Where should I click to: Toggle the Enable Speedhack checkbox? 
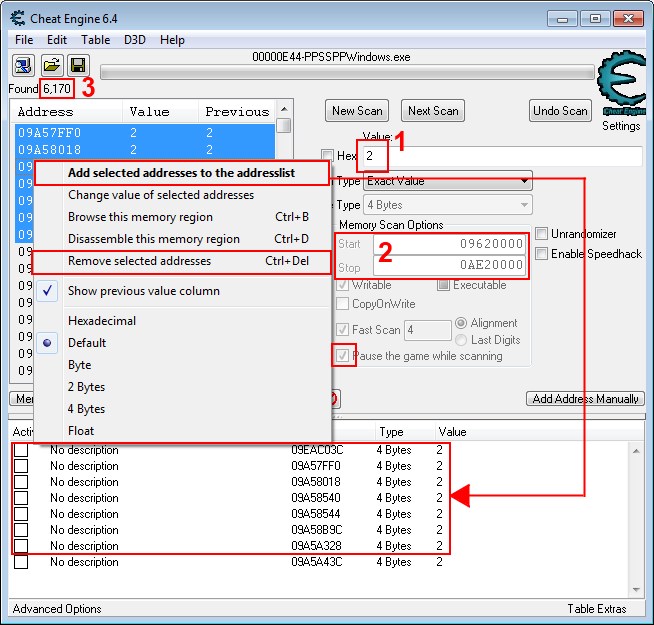(542, 254)
